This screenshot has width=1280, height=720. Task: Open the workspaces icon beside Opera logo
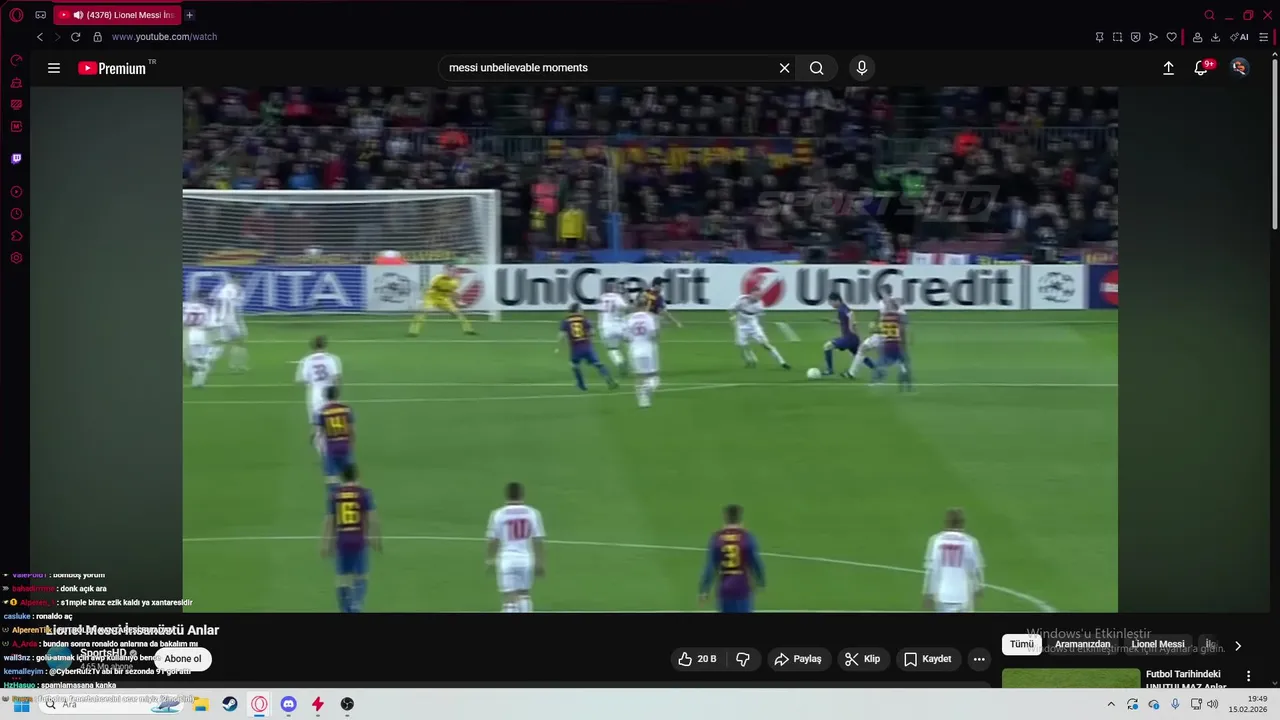(41, 15)
